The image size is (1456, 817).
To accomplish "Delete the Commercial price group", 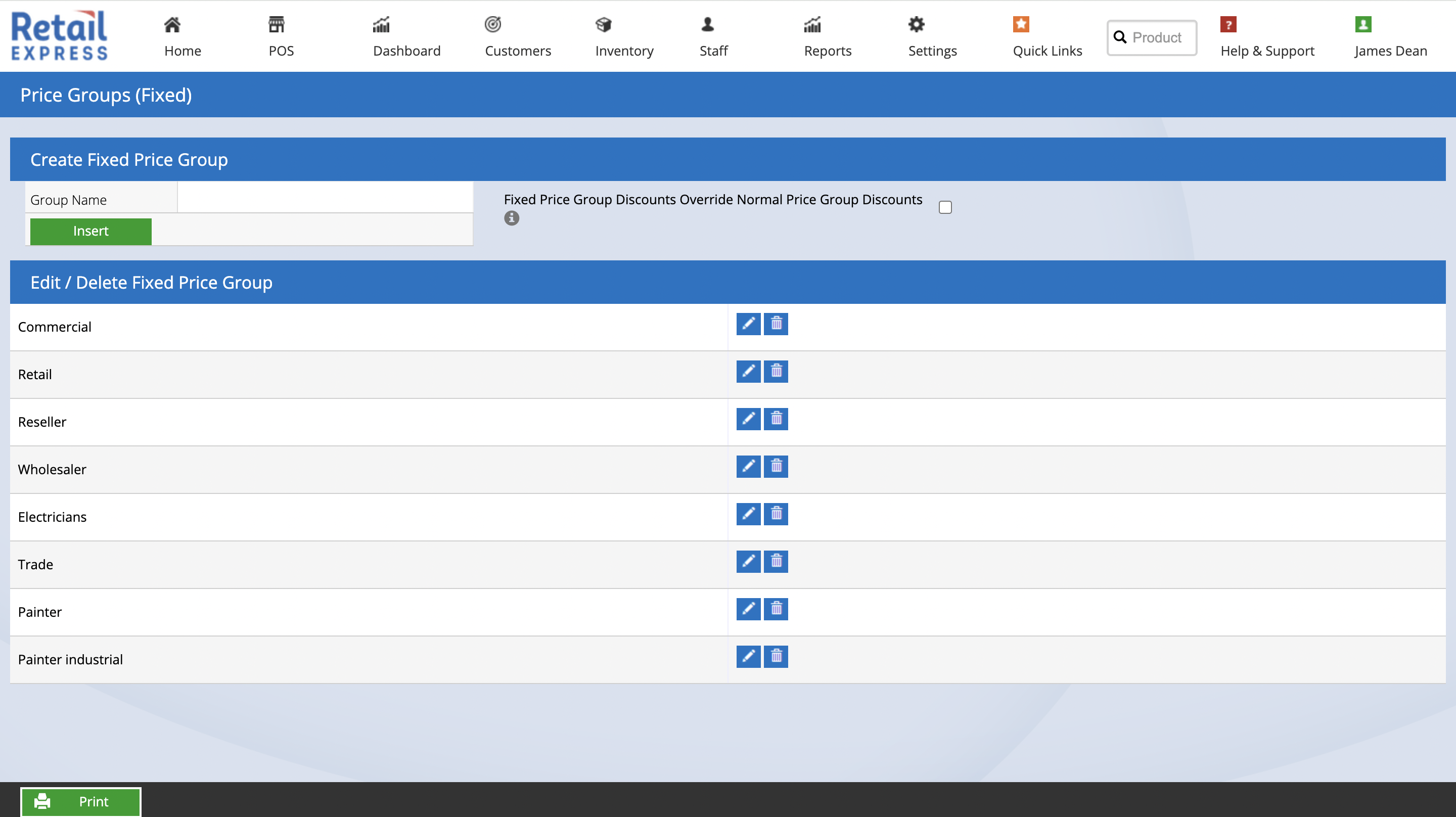I will 776,324.
